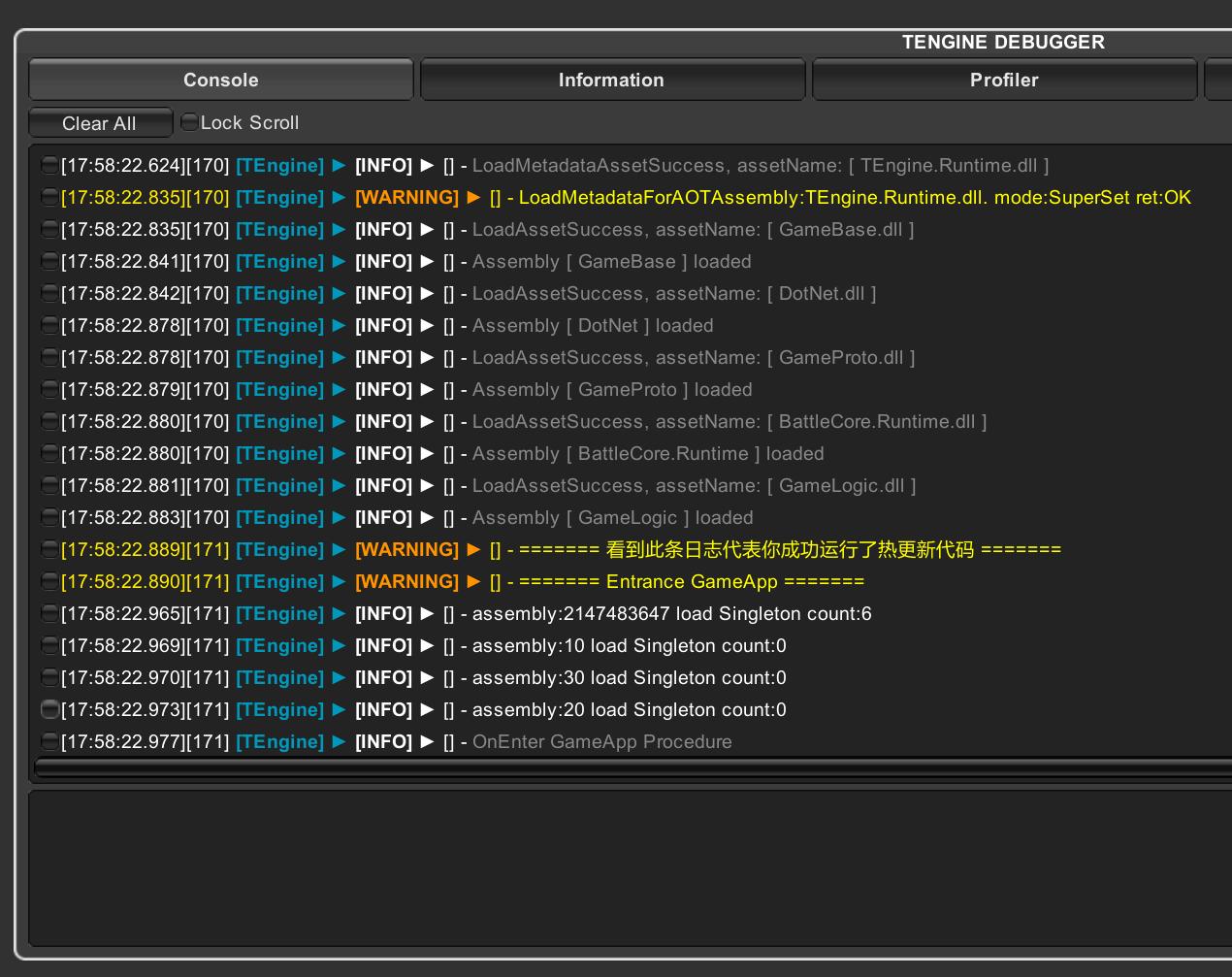The height and width of the screenshot is (977, 1232).
Task: Click white arrow after INFO on DotNet.dll line
Action: coord(427,293)
